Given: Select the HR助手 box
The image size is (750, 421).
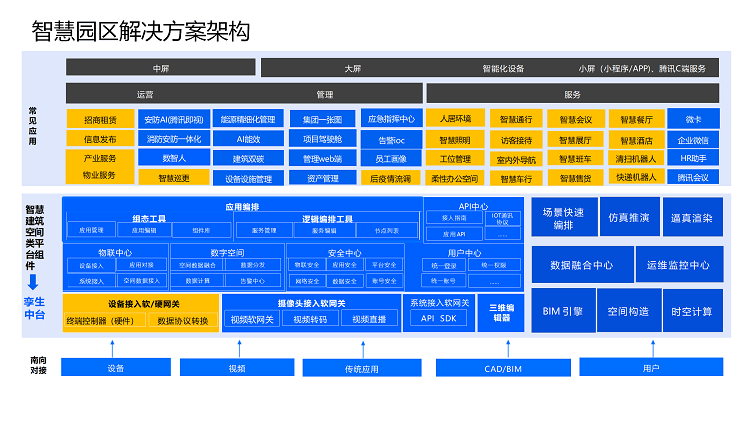Looking at the screenshot, I should (693, 158).
